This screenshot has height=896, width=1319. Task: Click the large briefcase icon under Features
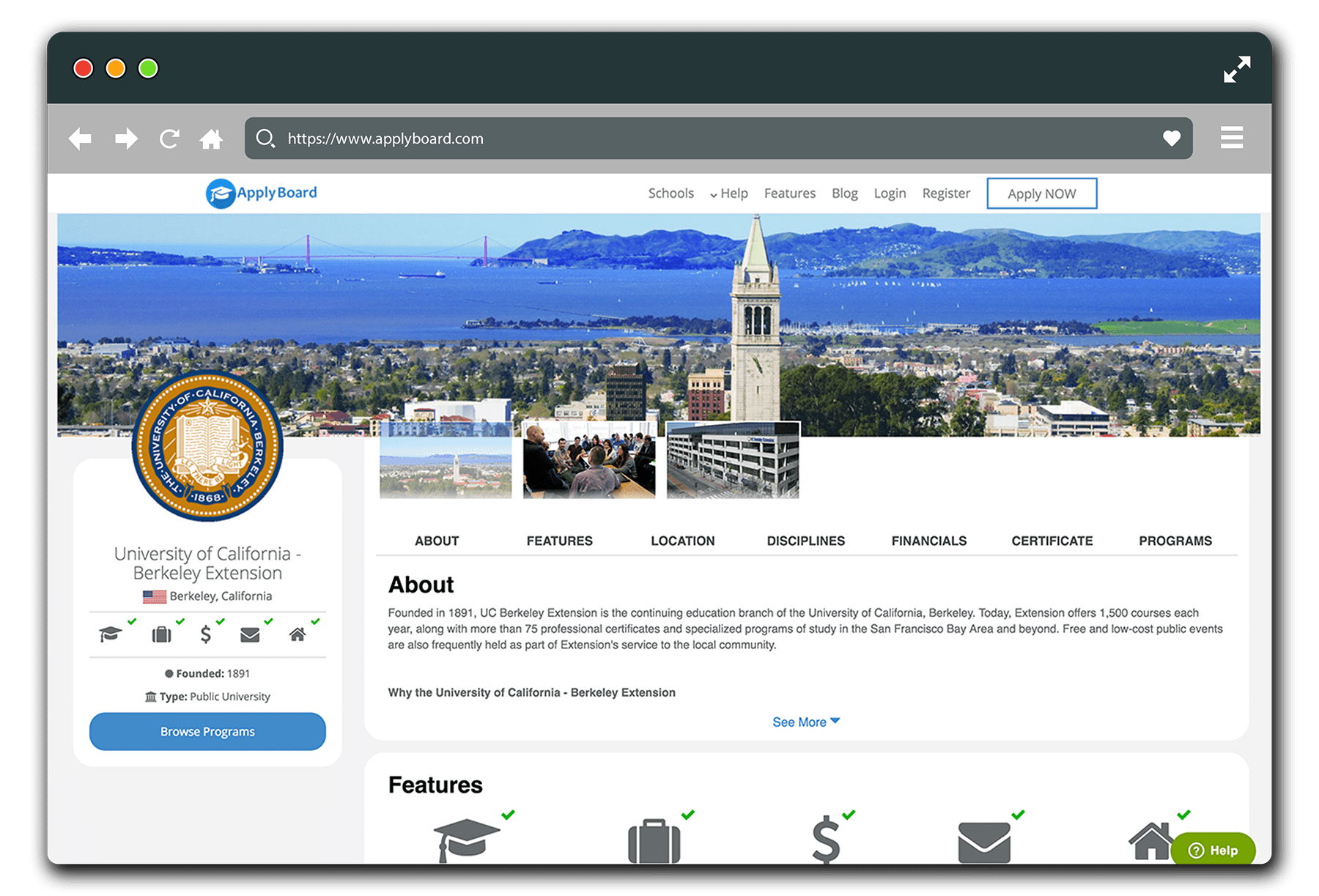coord(654,841)
